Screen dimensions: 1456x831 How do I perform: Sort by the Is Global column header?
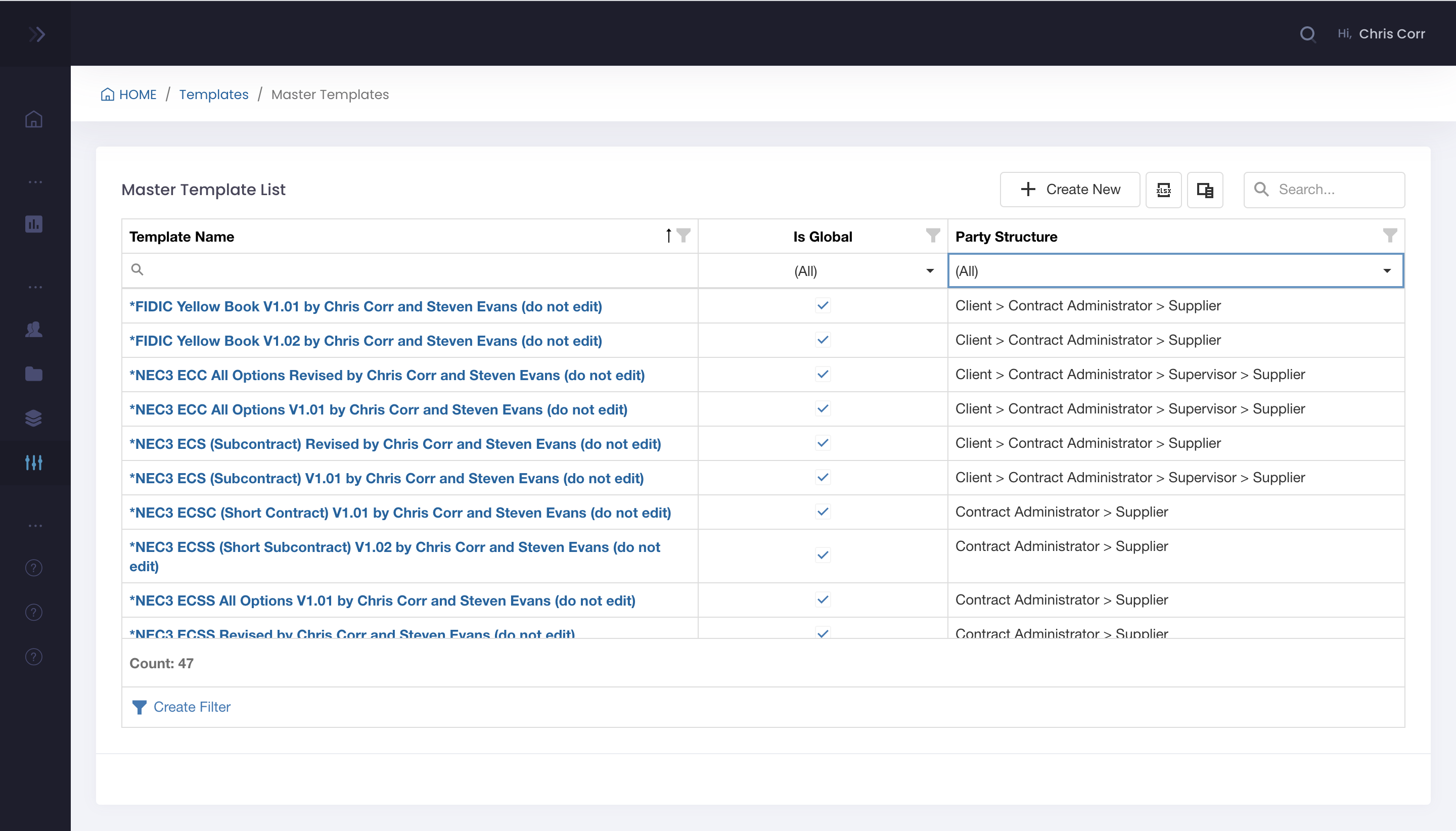(x=823, y=236)
